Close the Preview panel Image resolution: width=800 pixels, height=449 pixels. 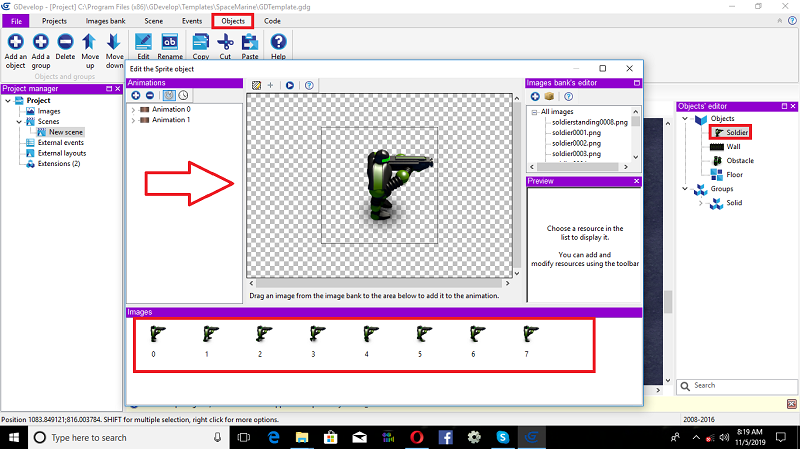pos(636,181)
